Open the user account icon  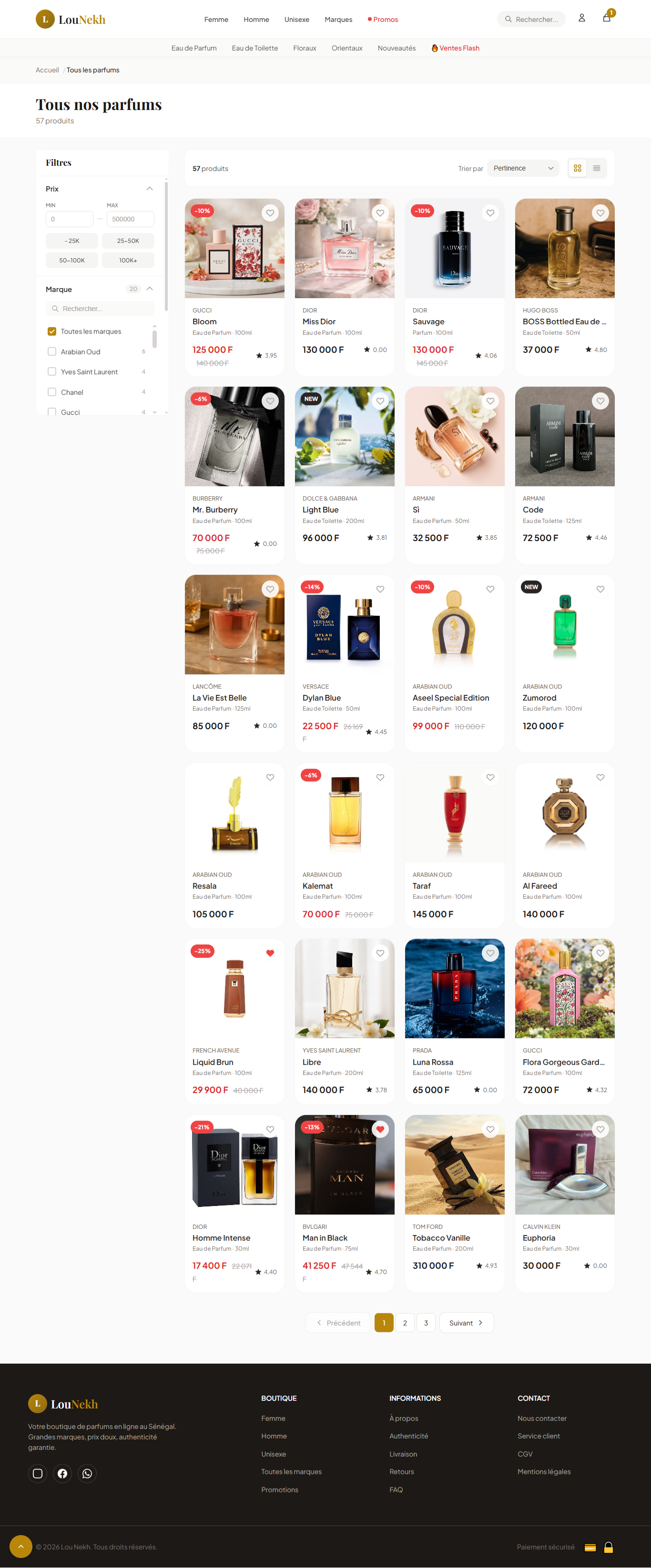(x=581, y=18)
